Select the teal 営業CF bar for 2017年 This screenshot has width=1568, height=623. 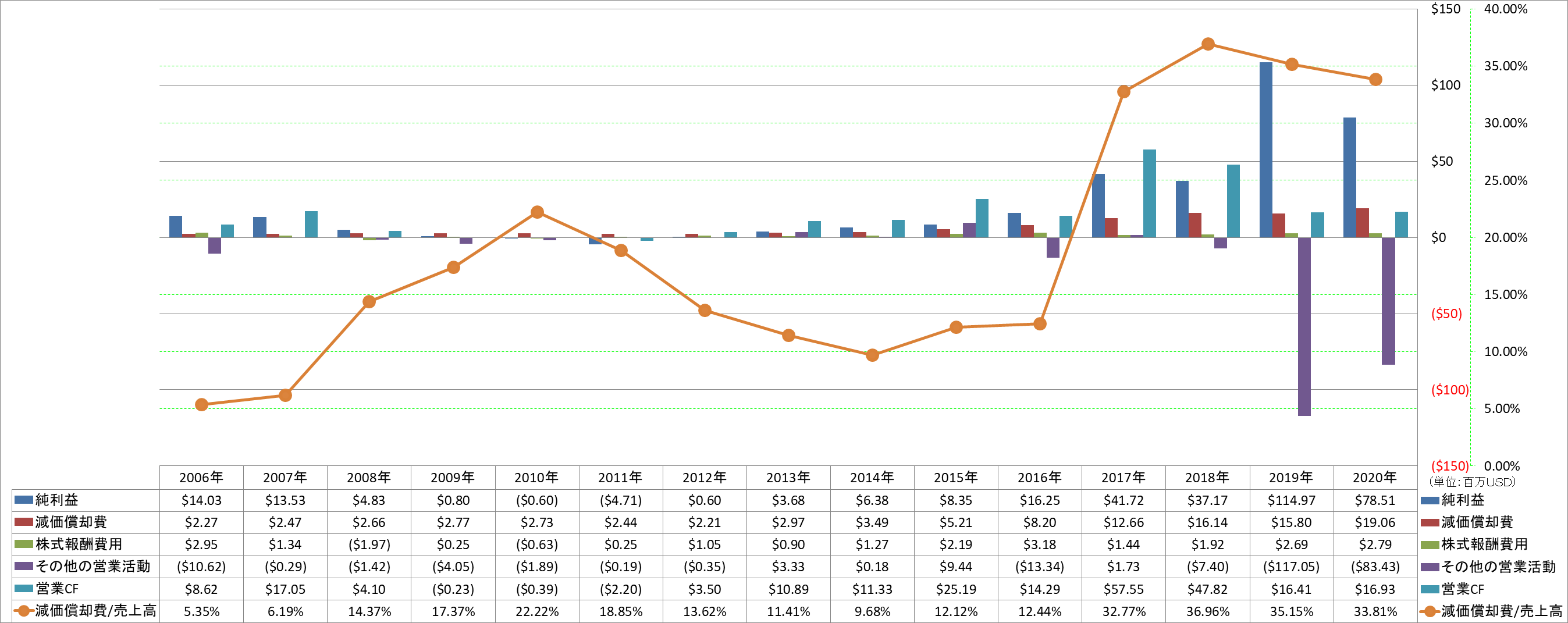click(x=1149, y=194)
